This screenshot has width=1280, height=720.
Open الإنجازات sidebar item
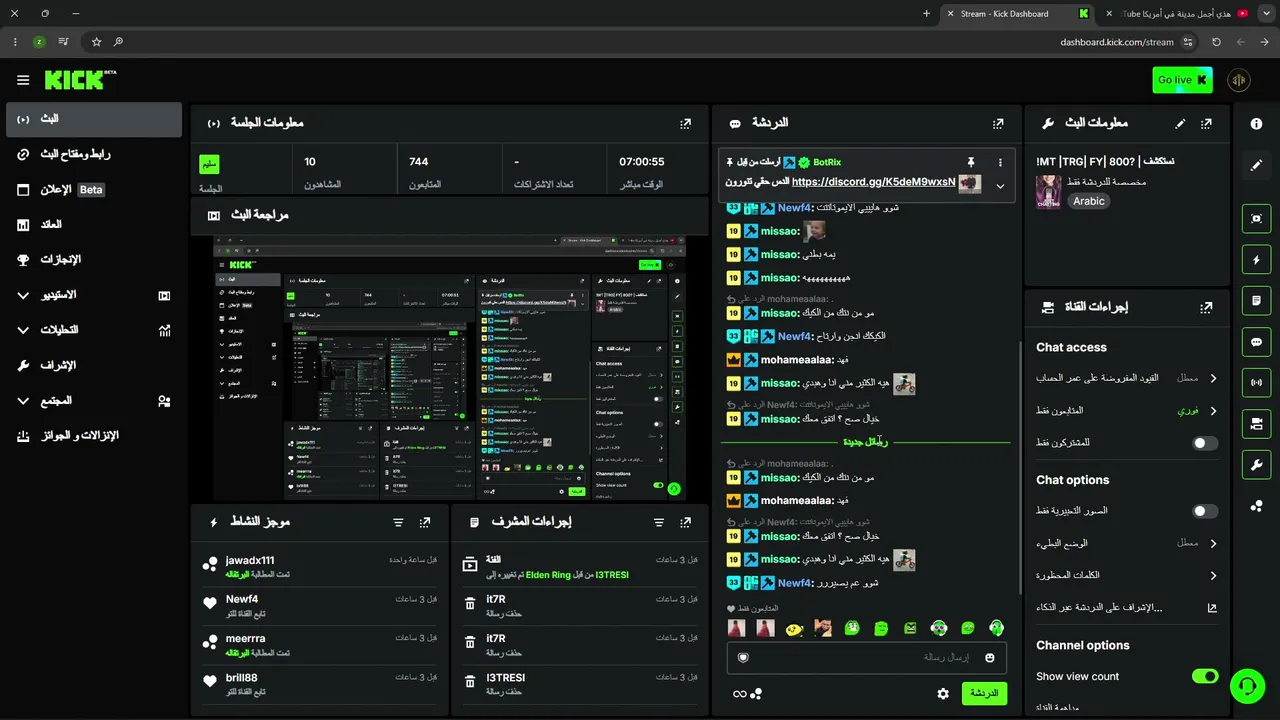(94, 260)
